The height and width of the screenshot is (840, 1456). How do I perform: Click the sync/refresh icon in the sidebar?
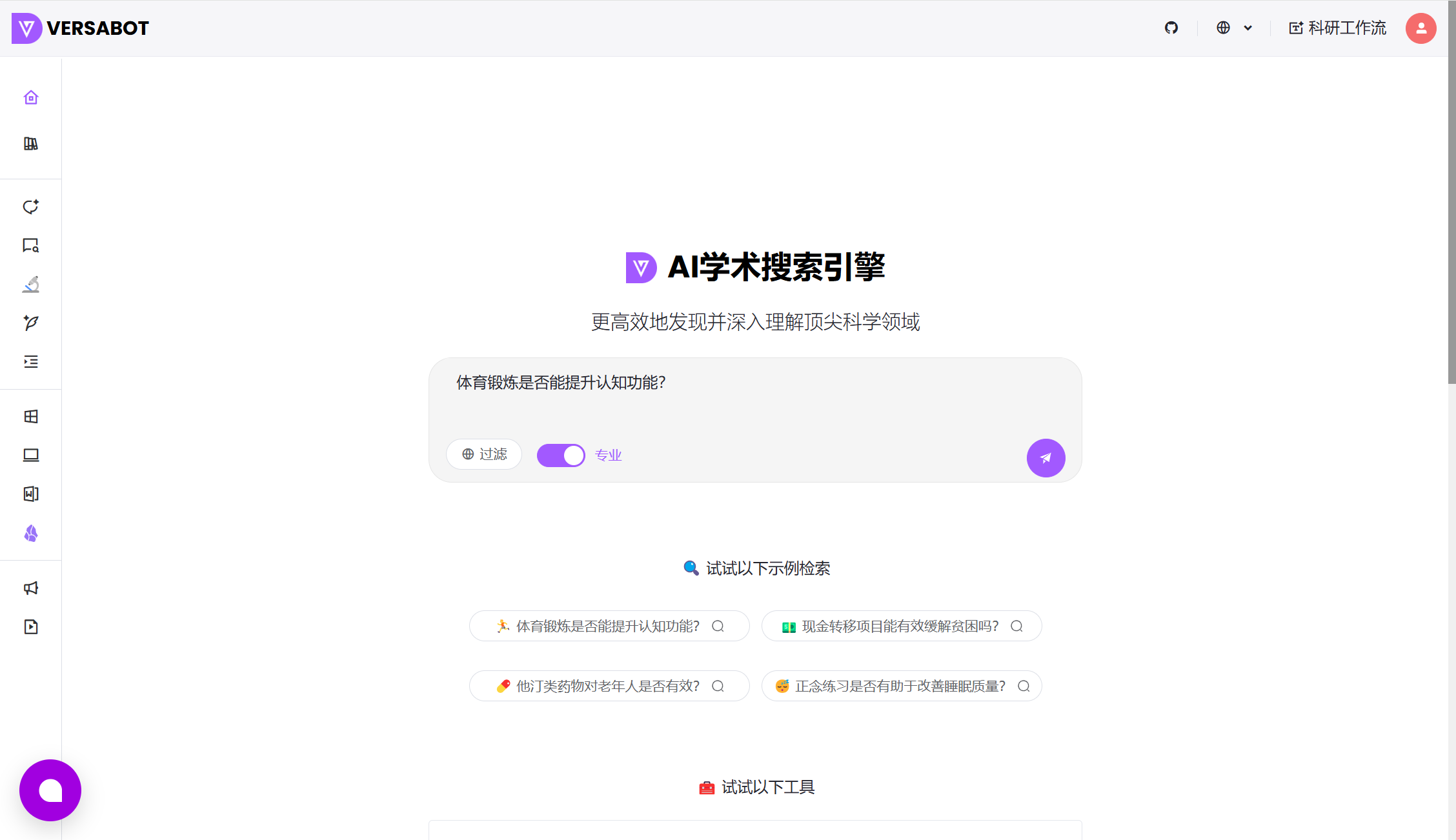[30, 207]
